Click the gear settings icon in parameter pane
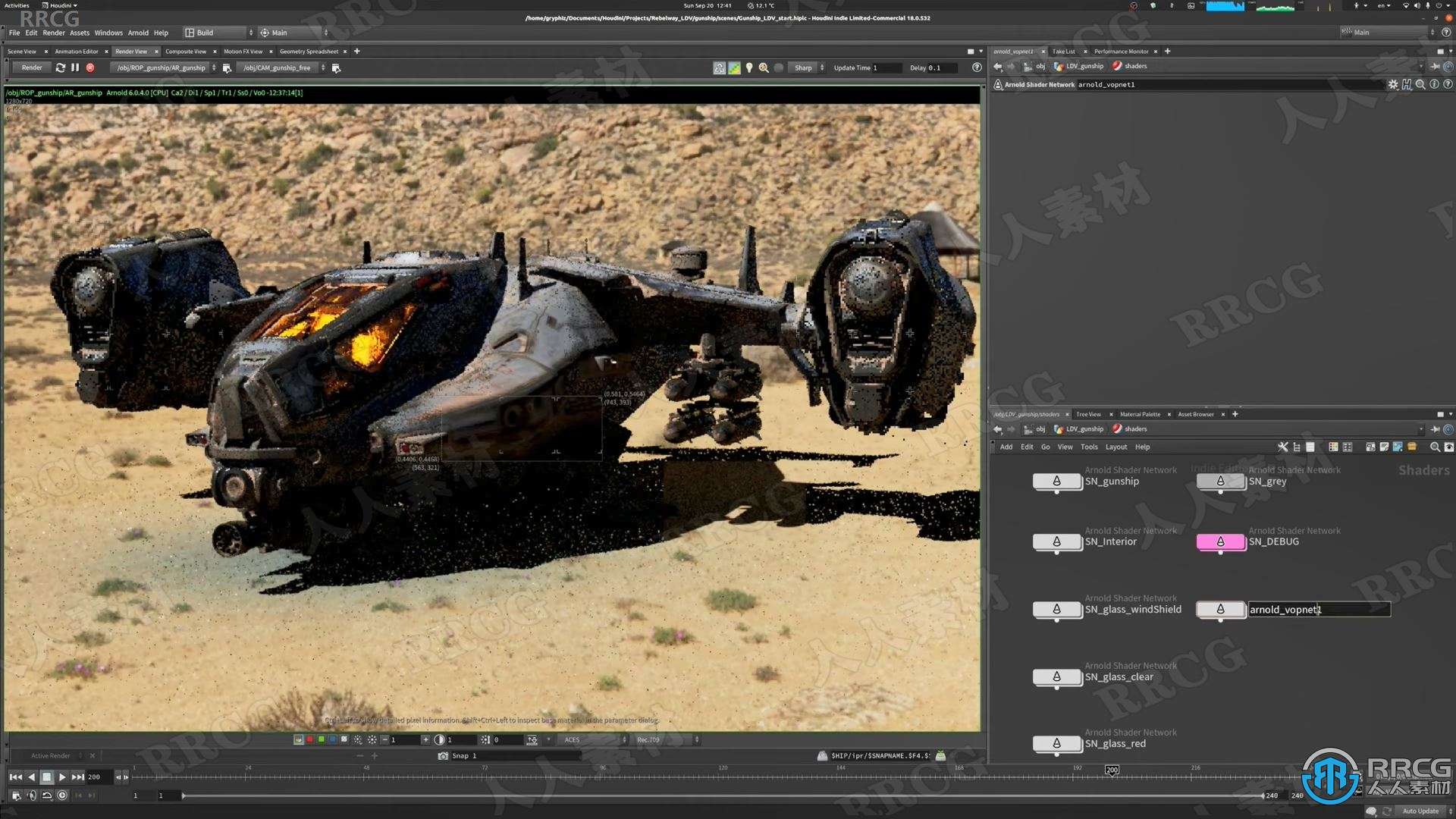 (x=1392, y=84)
